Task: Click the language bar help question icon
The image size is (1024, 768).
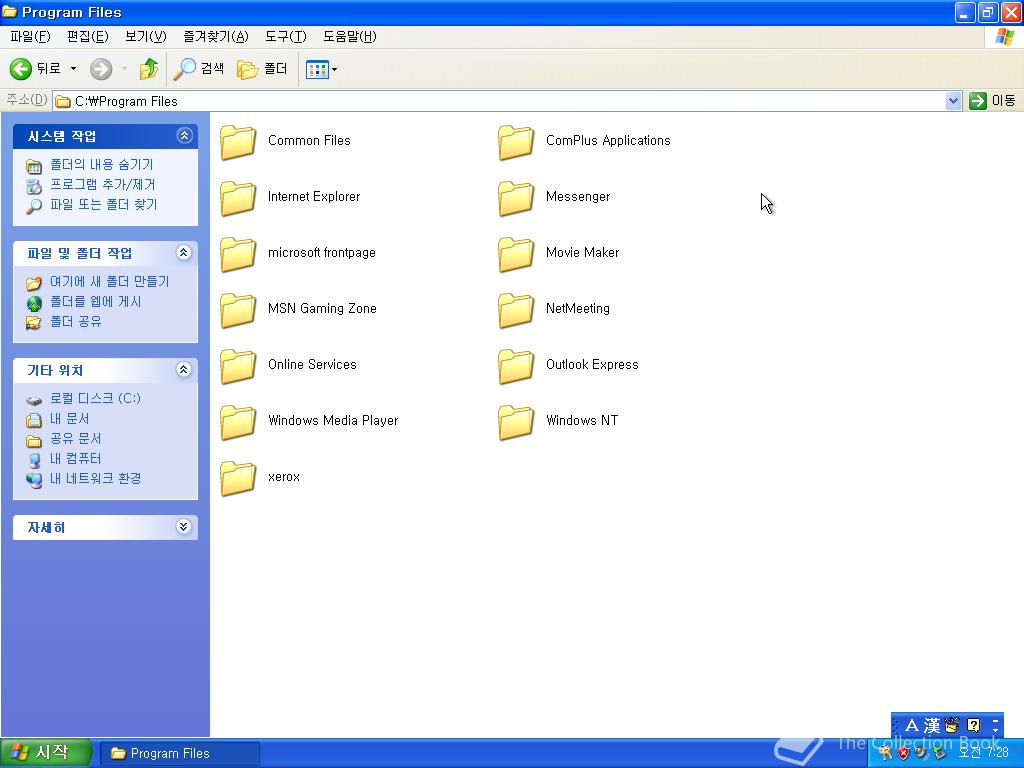Action: coord(974,725)
